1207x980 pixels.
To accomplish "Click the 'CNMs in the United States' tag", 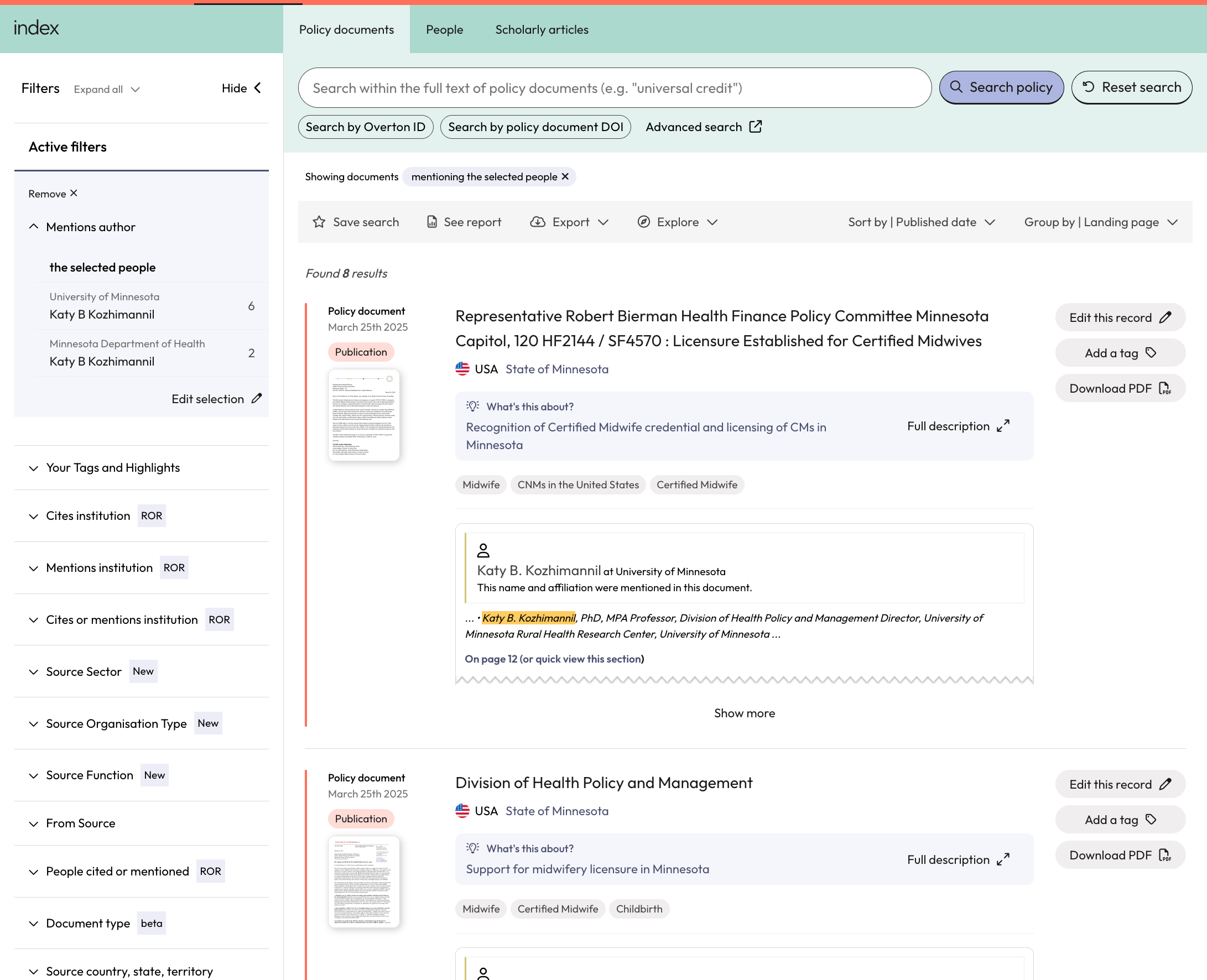I will (578, 484).
